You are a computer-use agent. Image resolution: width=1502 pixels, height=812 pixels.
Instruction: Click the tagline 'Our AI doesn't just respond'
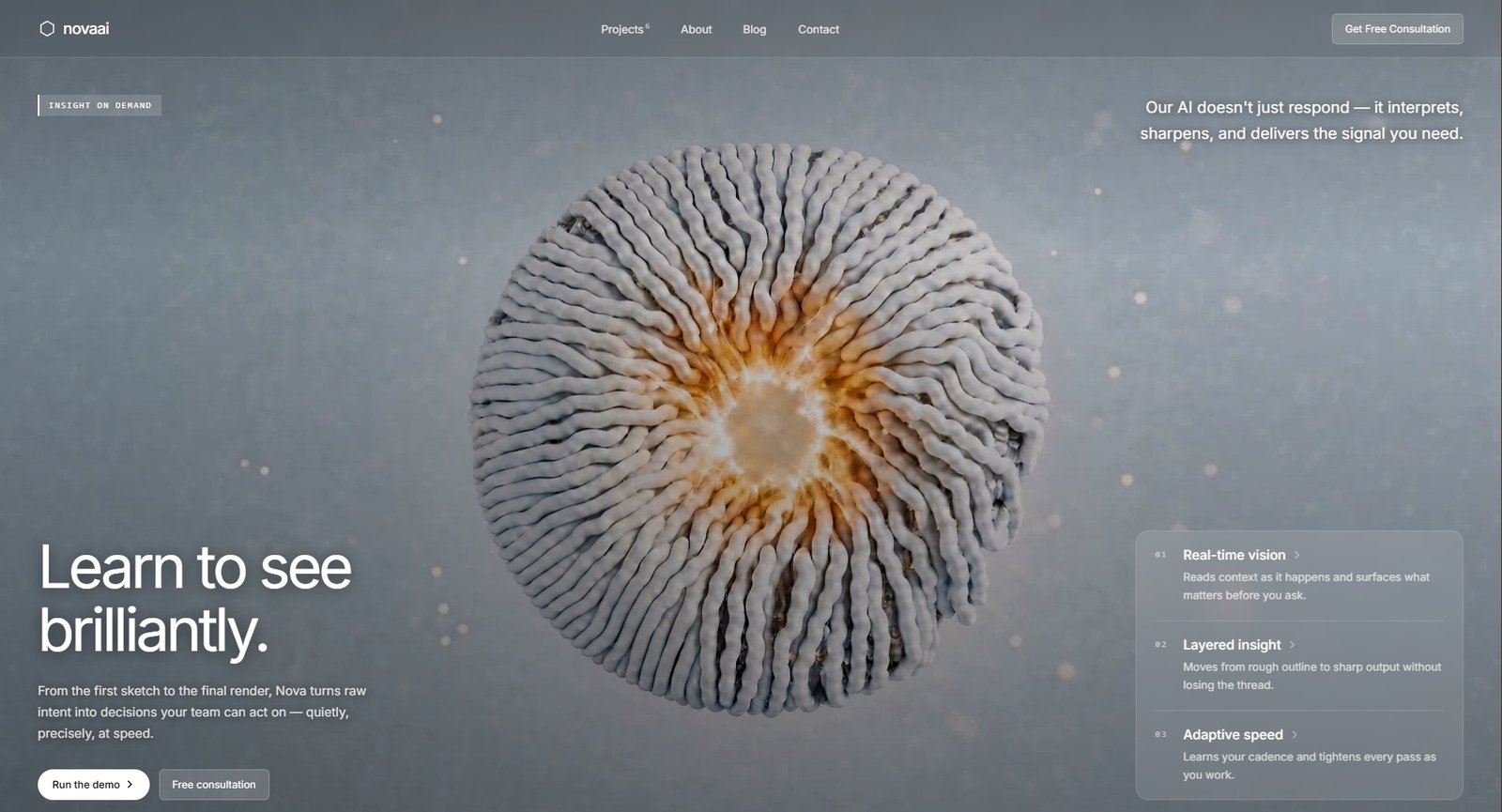(x=1248, y=108)
